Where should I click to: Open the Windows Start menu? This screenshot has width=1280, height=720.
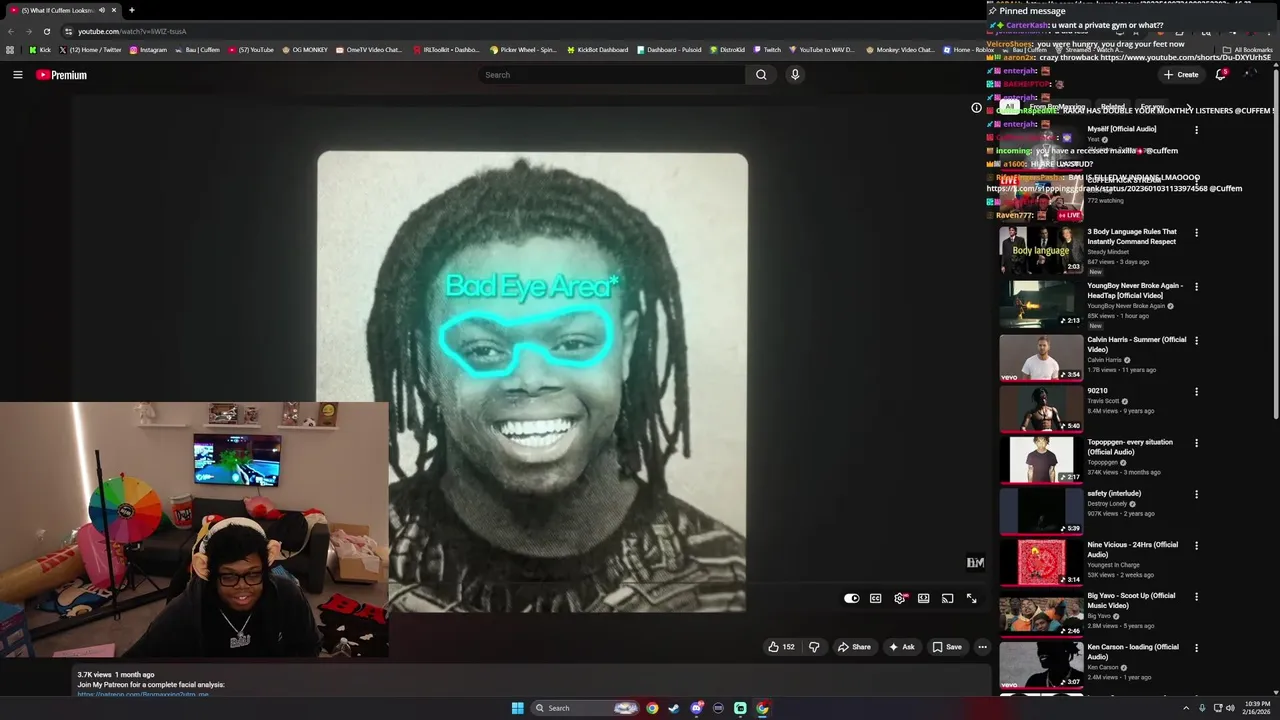[x=517, y=708]
